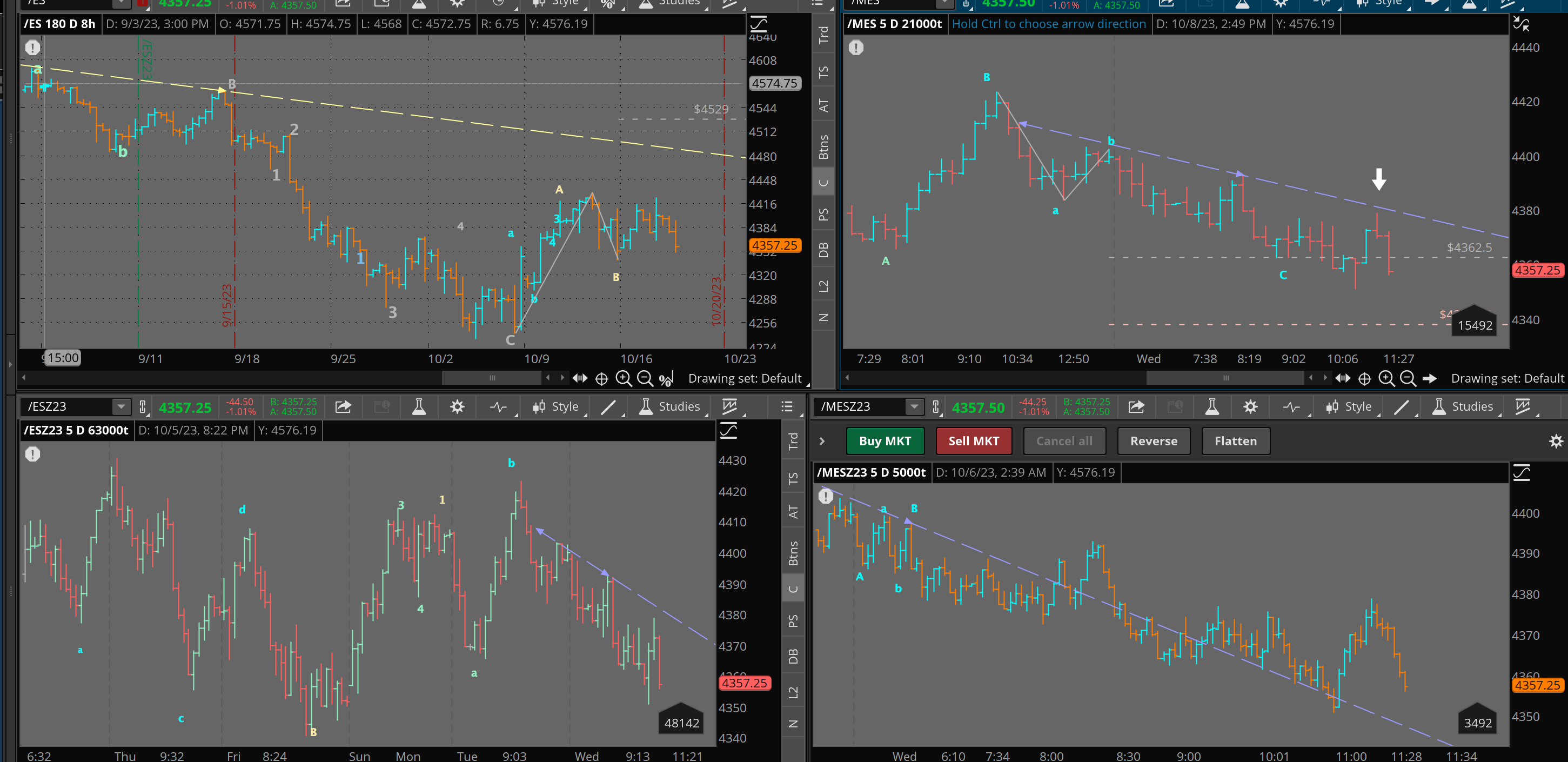
Task: Open the TS sidebar tab of the /ES 180 D chart
Action: [x=823, y=72]
